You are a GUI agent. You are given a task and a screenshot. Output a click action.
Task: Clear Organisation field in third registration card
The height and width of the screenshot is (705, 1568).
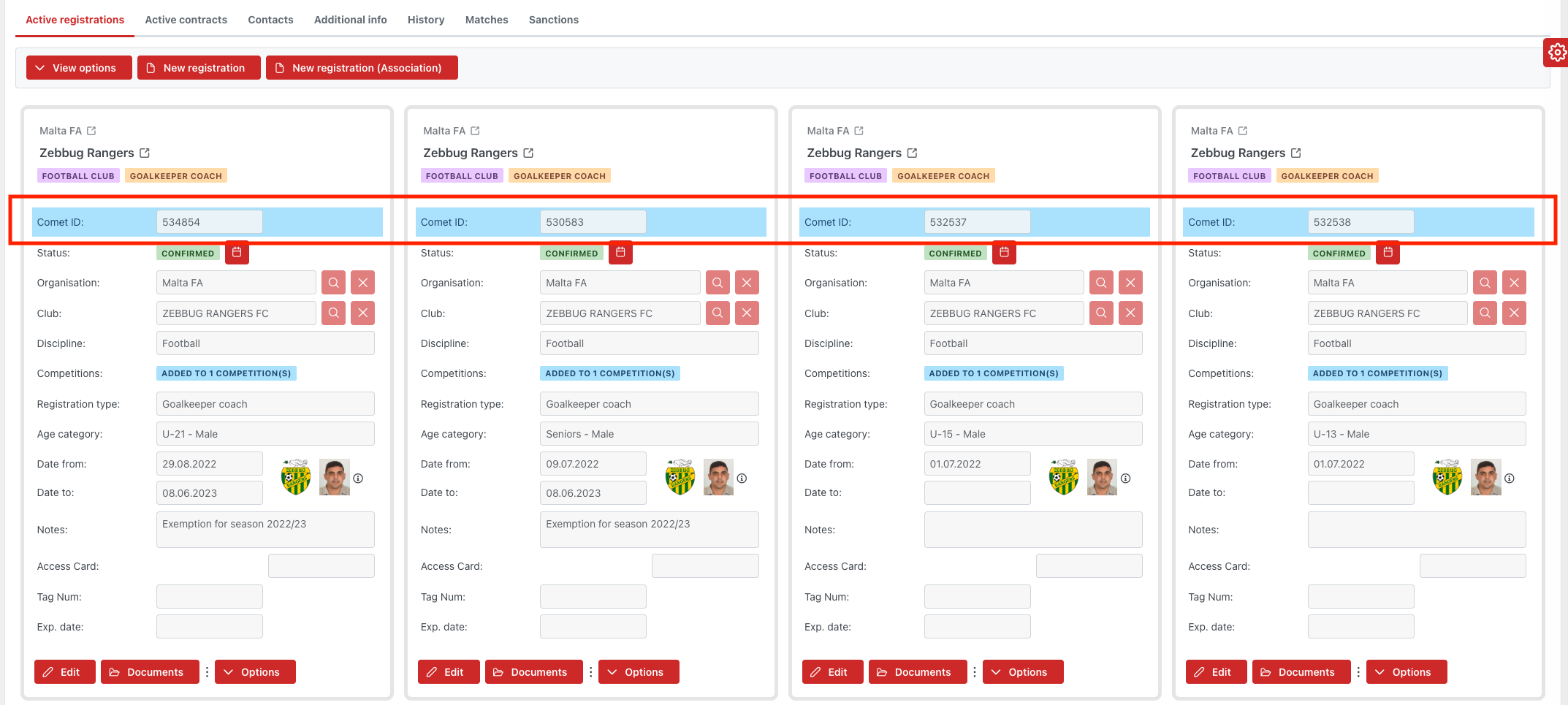[x=1130, y=283]
